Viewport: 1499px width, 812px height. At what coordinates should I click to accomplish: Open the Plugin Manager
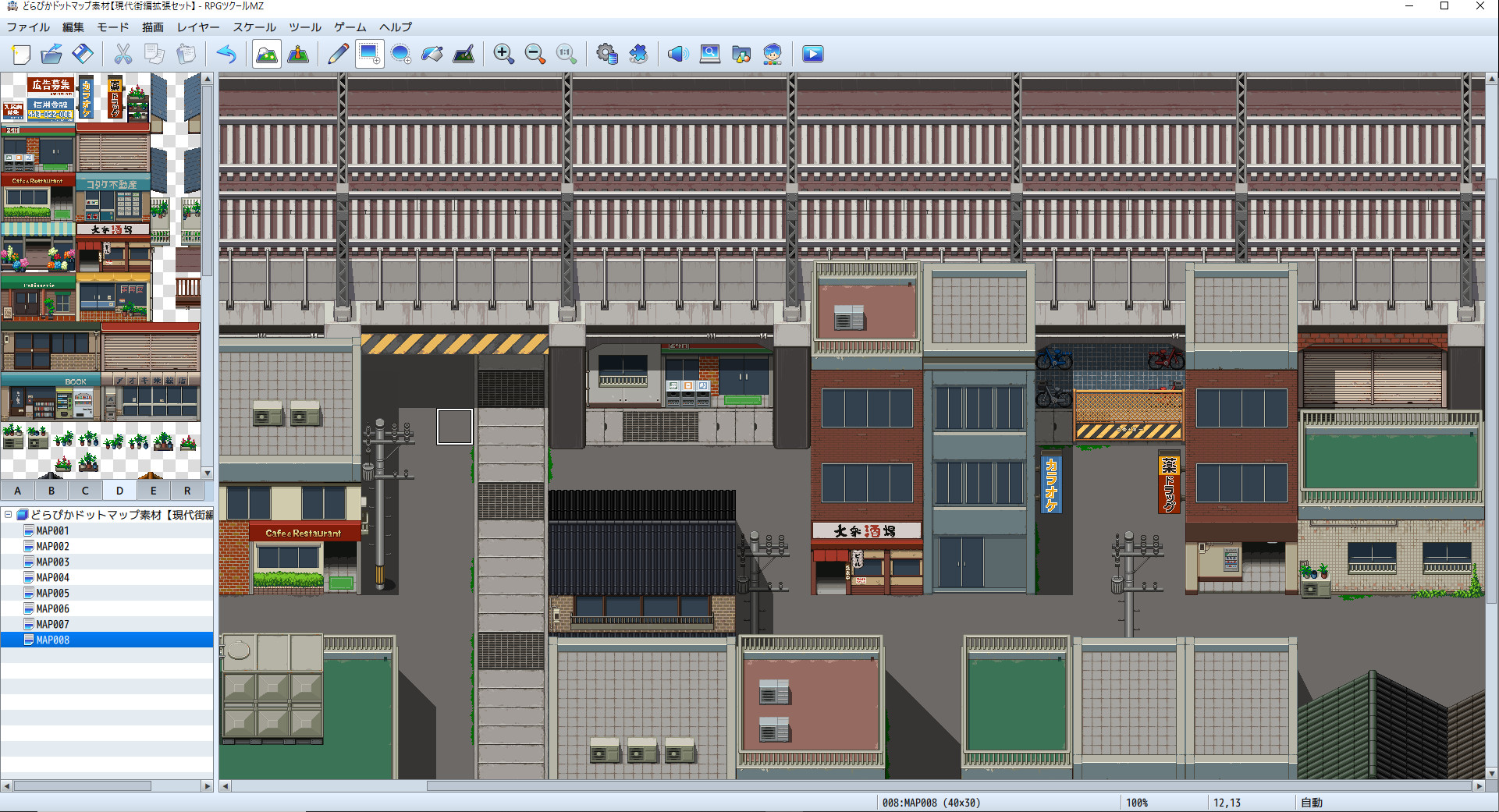coord(639,54)
